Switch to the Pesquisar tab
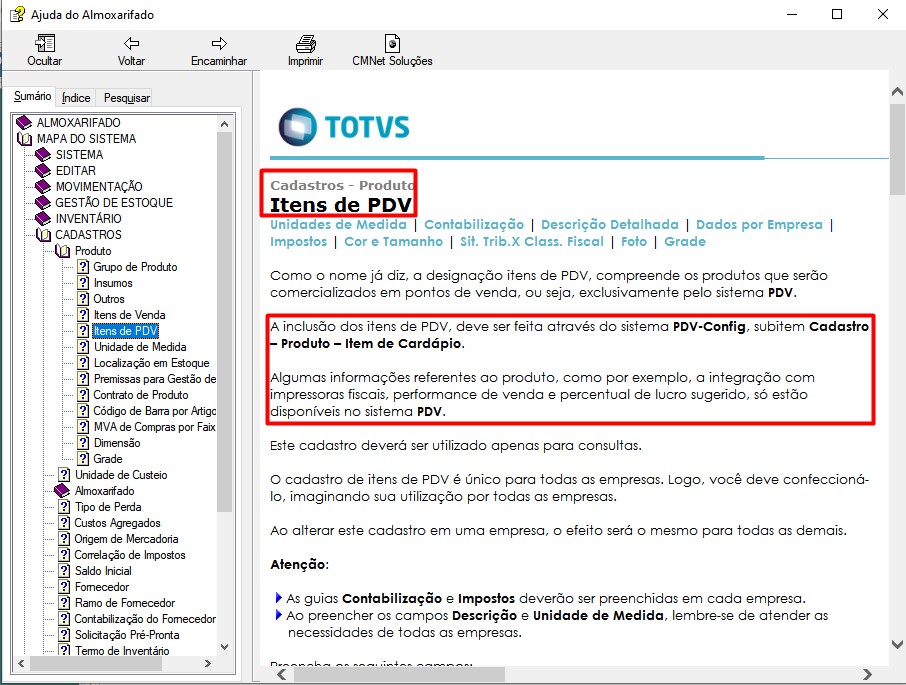 tap(127, 98)
